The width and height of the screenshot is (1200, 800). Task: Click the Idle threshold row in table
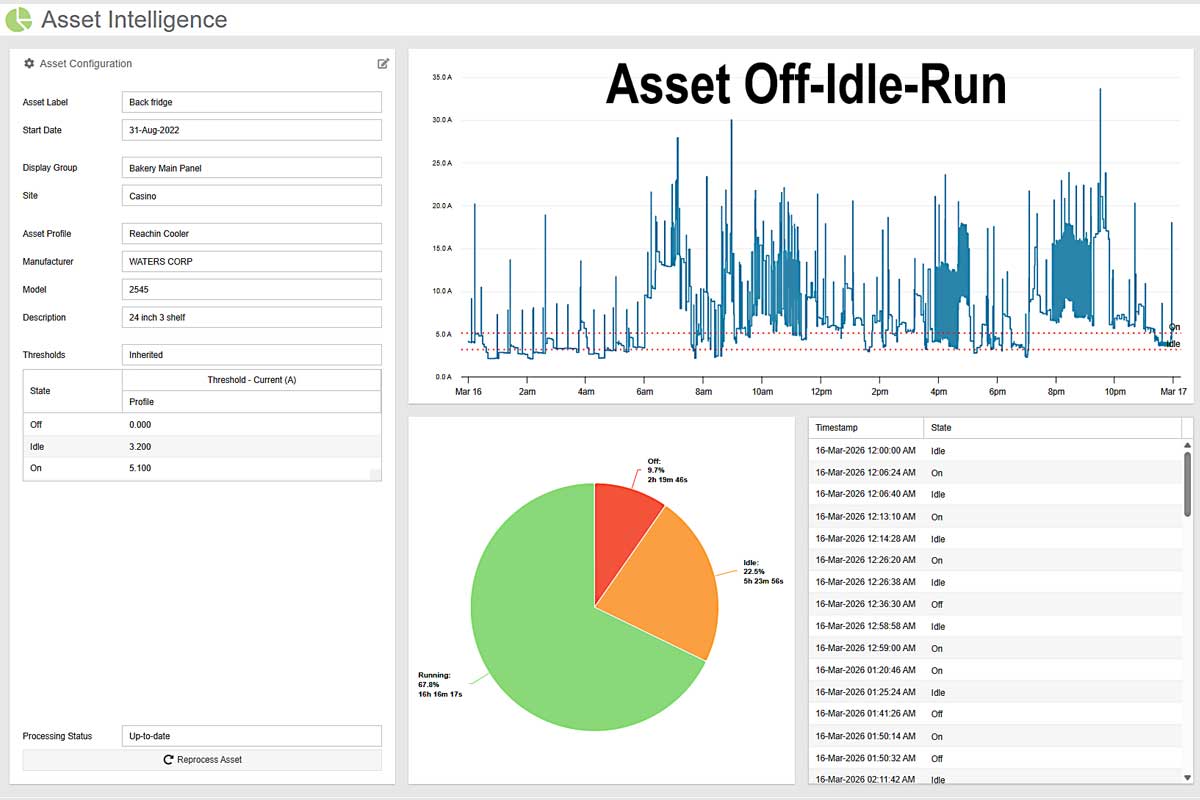coord(201,446)
